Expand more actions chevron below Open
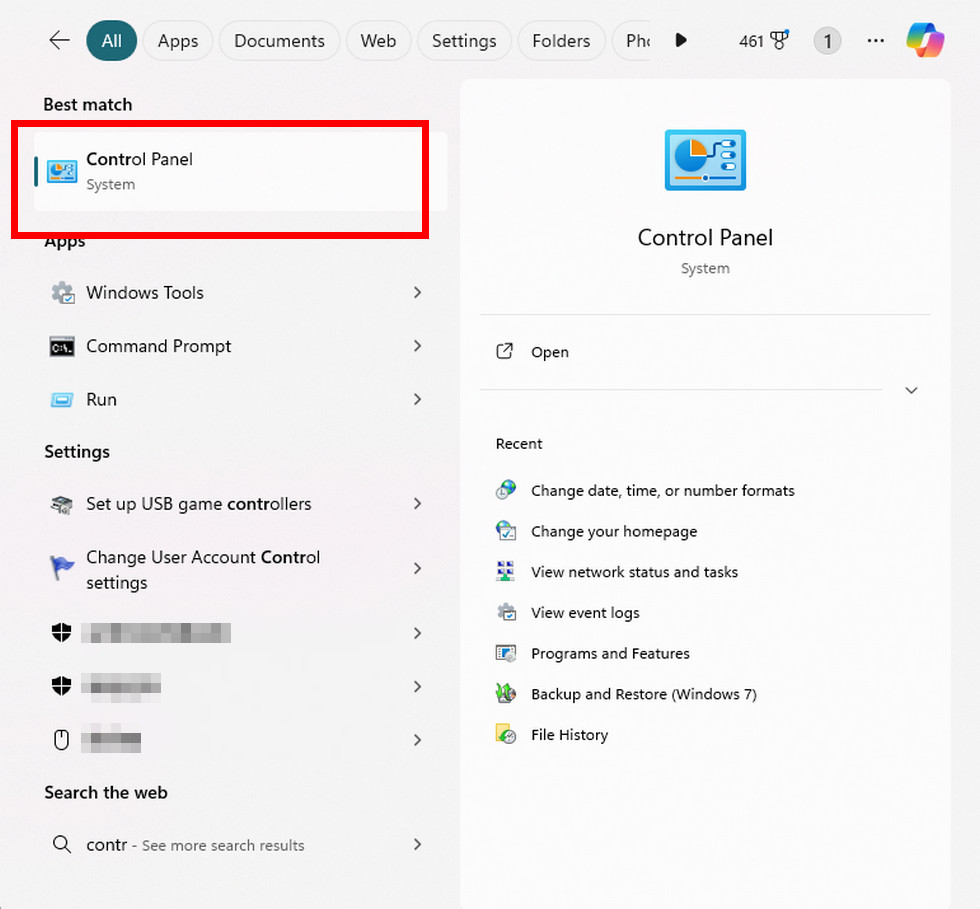This screenshot has height=909, width=980. pos(911,390)
